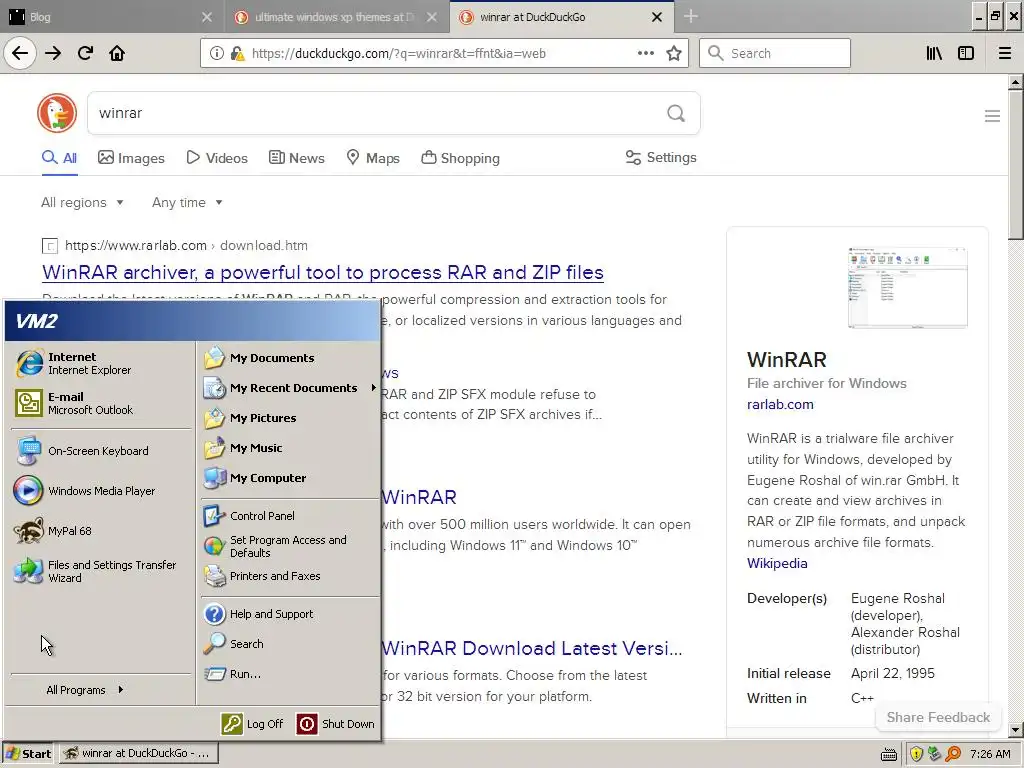This screenshot has width=1024, height=768.
Task: Click the page scrollbar down arrow
Action: click(1016, 730)
